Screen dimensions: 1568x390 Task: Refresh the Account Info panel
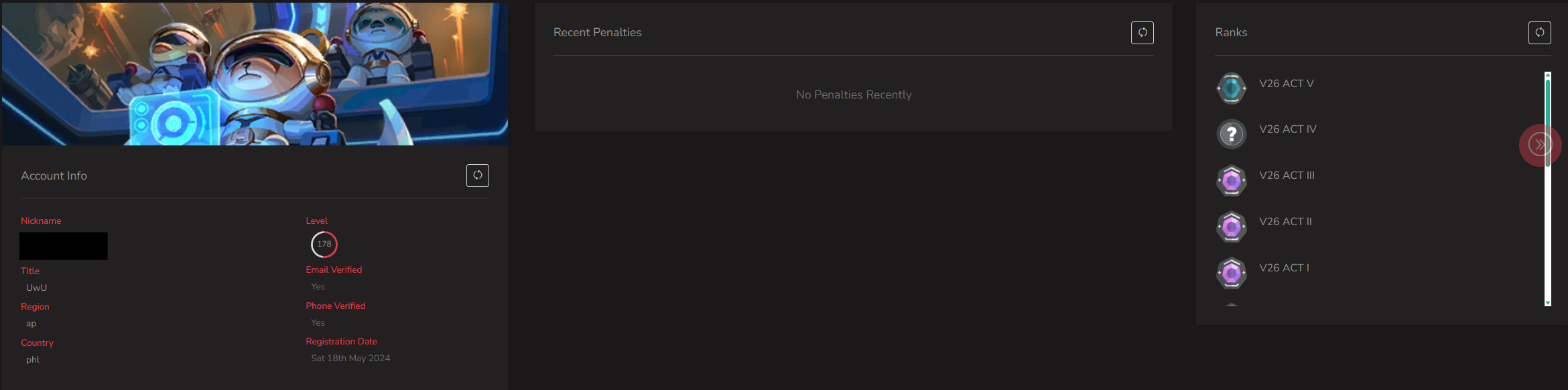click(477, 176)
